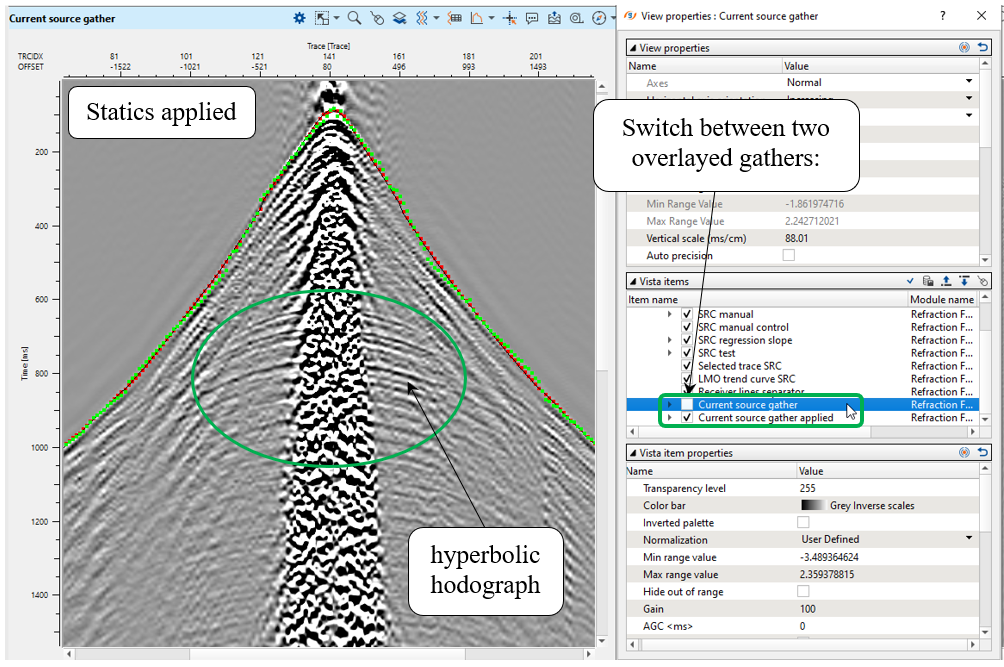The width and height of the screenshot is (1004, 667).
Task: Open the Normalization dropdown
Action: pos(968,539)
